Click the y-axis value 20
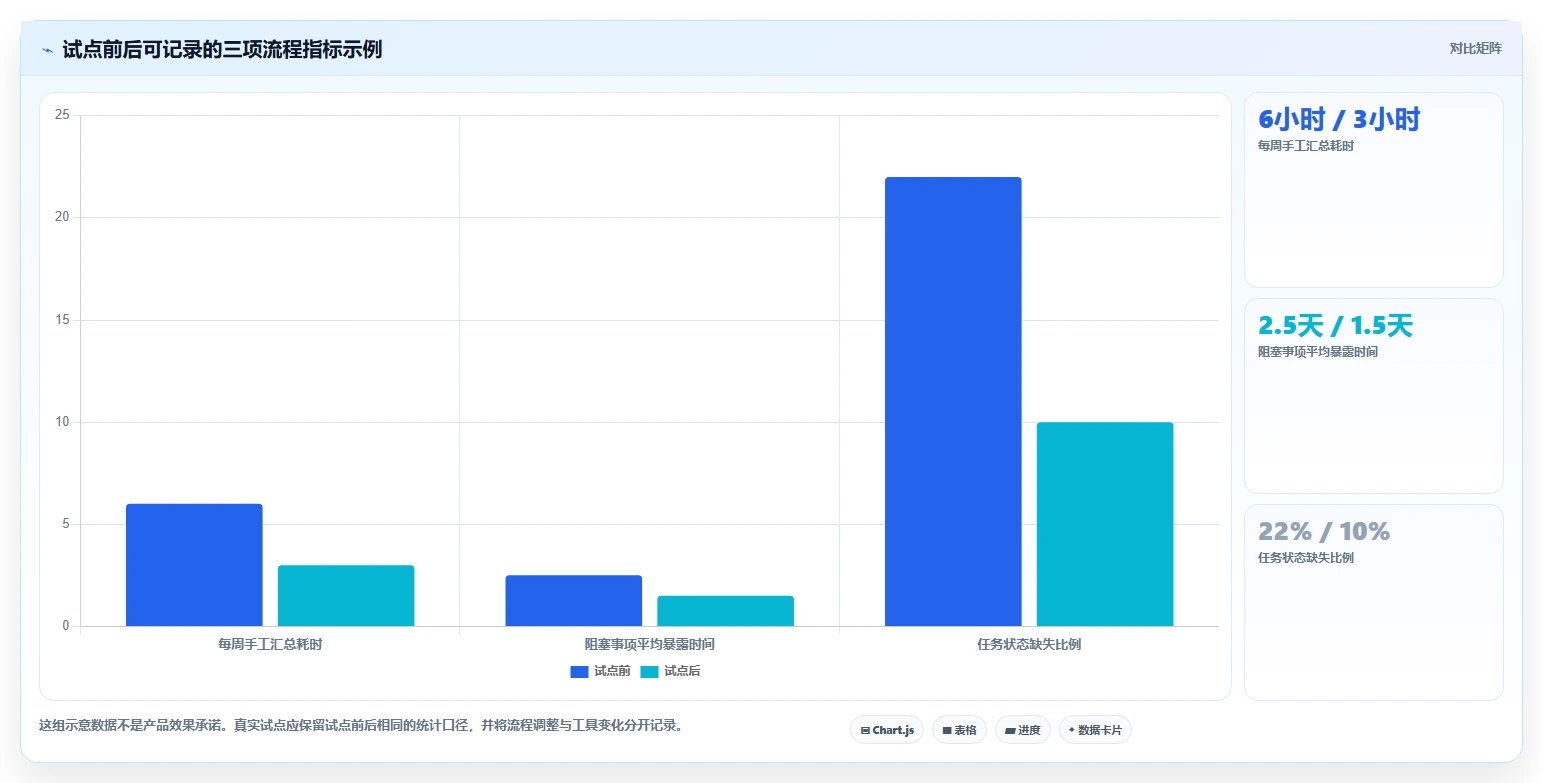The image size is (1543, 783). click(62, 217)
